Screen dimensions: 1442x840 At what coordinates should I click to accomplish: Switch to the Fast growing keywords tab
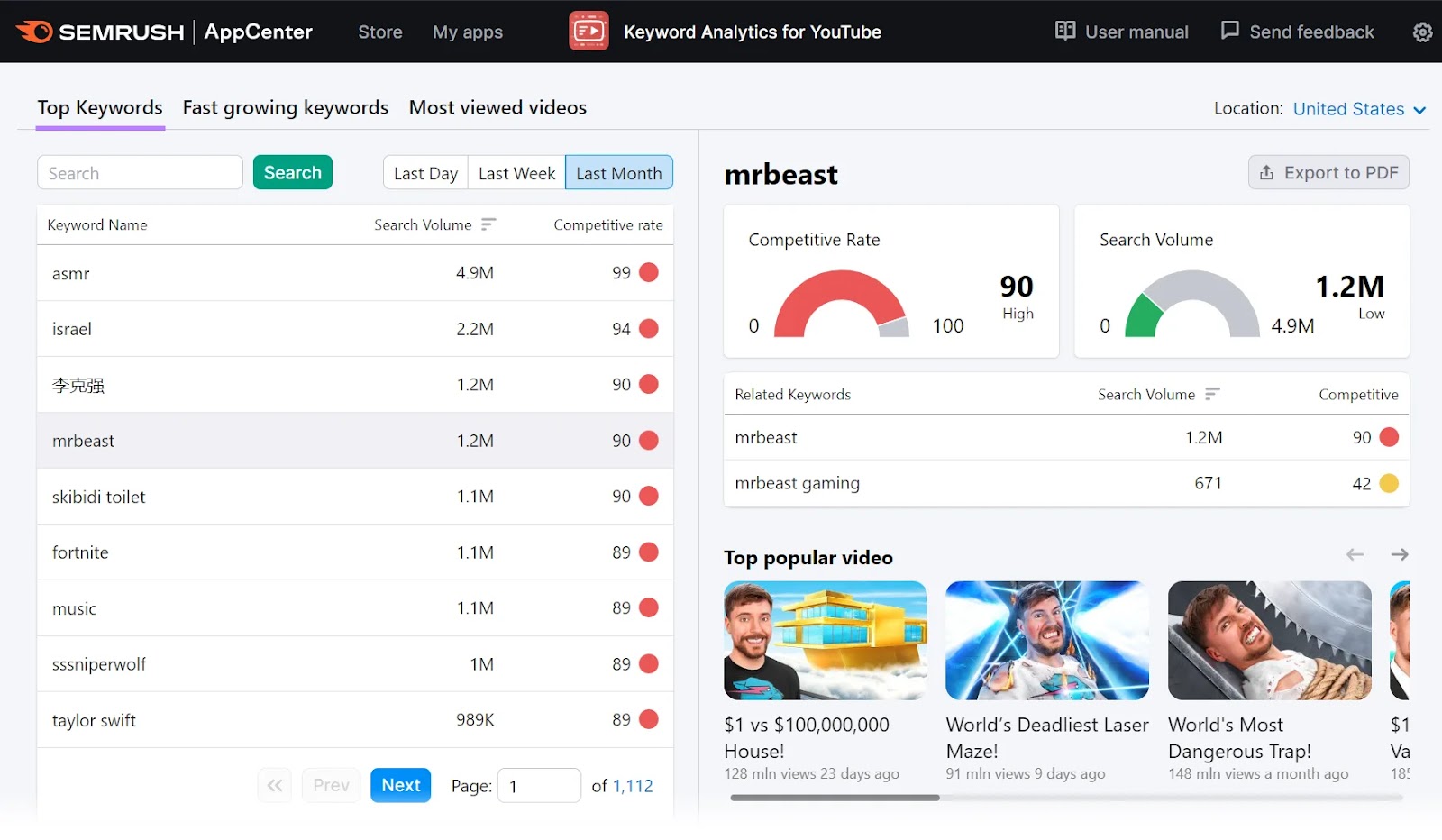coord(285,107)
